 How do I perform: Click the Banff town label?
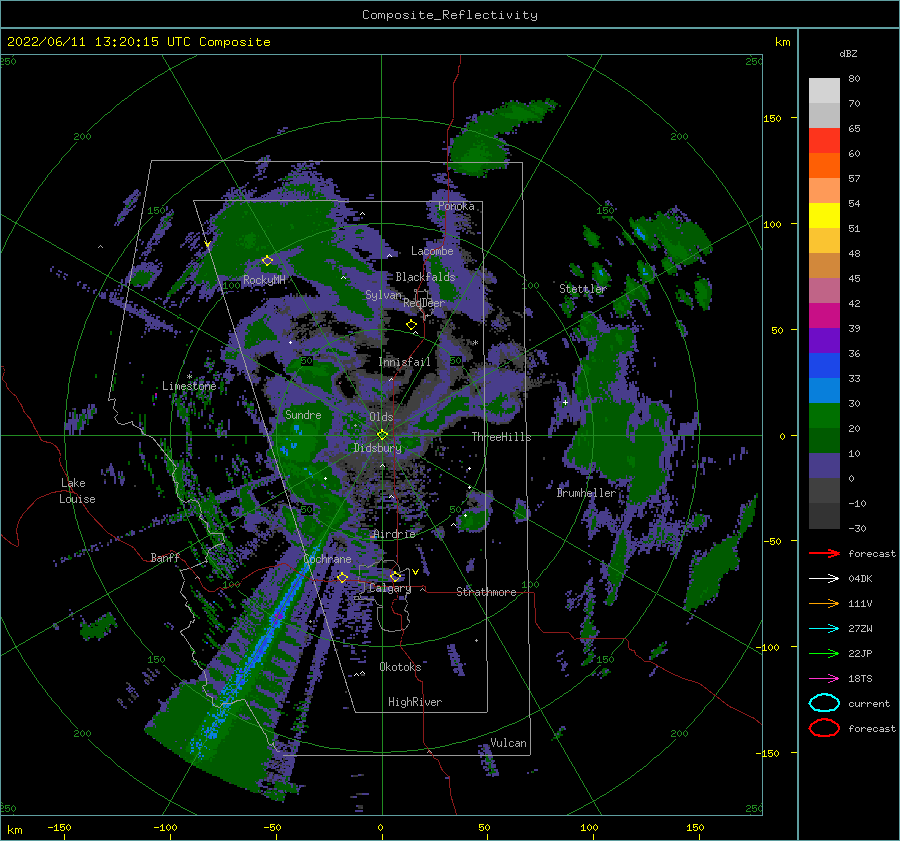pyautogui.click(x=165, y=558)
